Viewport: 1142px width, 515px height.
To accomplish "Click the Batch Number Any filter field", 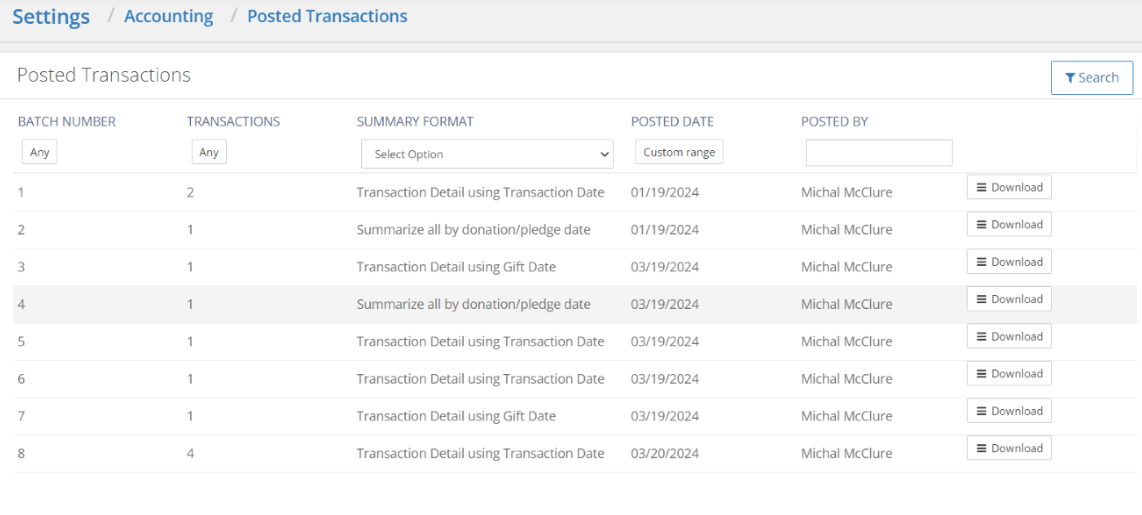I will (x=40, y=153).
